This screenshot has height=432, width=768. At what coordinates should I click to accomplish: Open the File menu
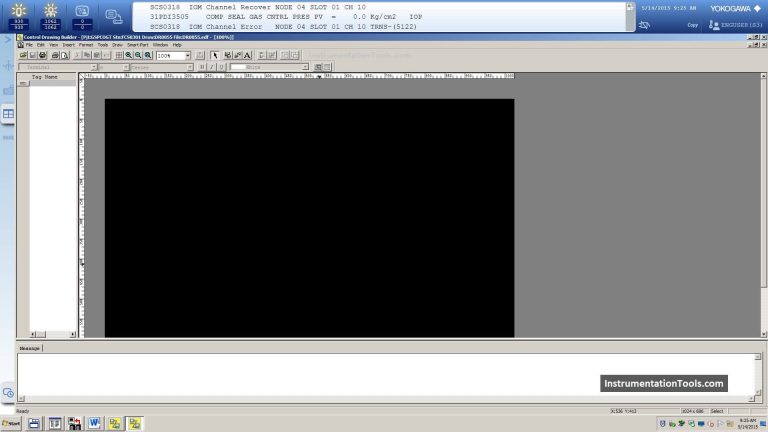29,45
